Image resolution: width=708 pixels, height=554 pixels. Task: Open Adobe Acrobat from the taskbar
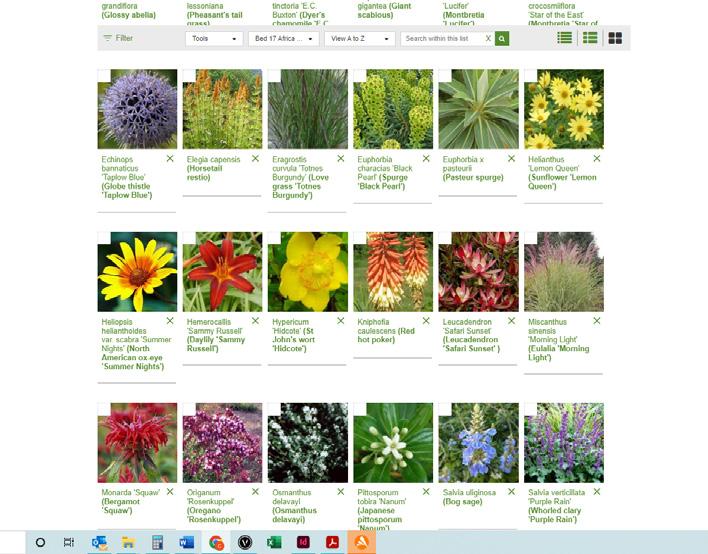(x=332, y=542)
